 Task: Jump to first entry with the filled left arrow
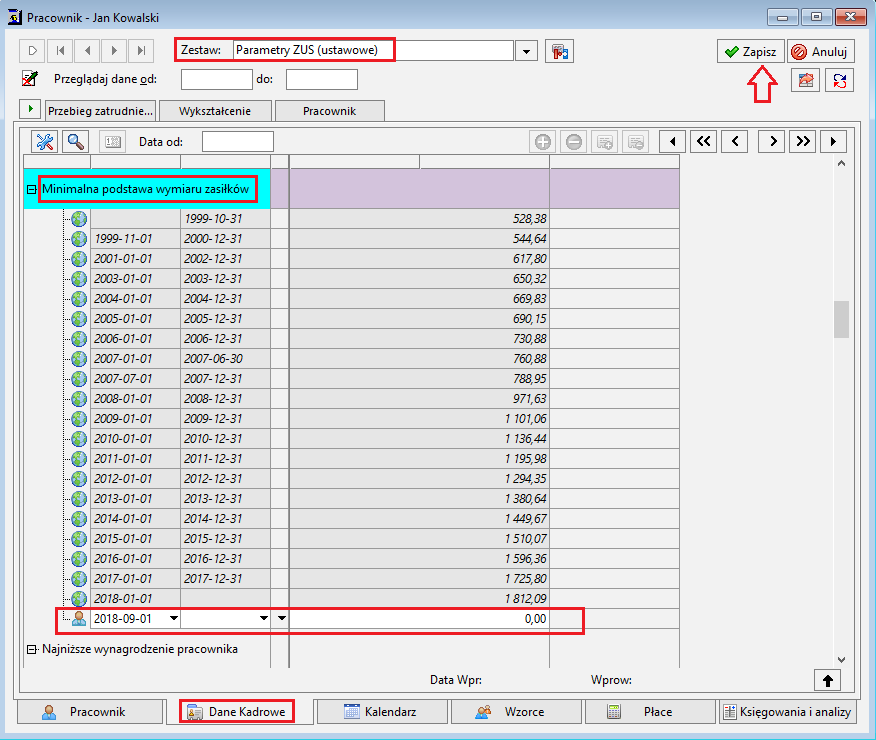tap(673, 141)
